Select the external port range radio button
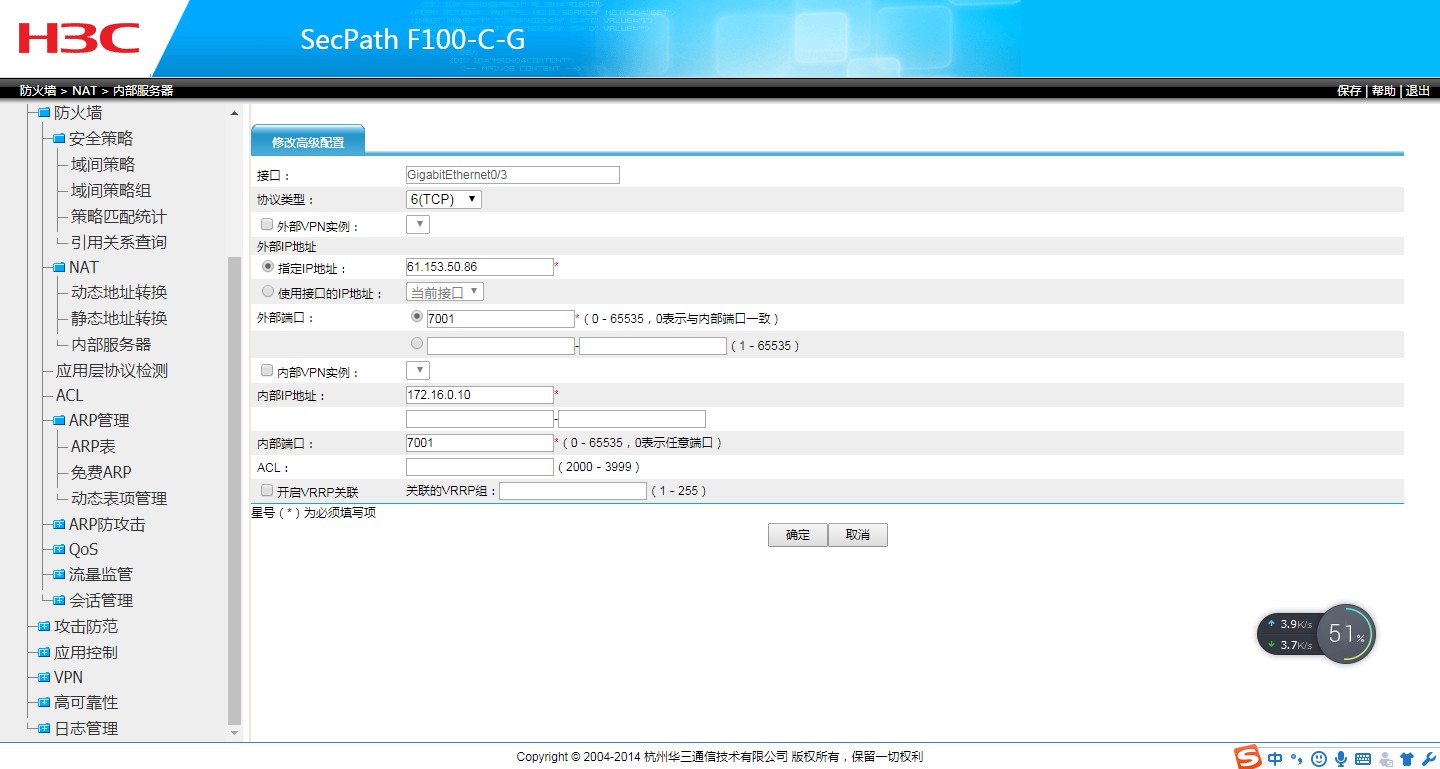1440x769 pixels. tap(417, 343)
